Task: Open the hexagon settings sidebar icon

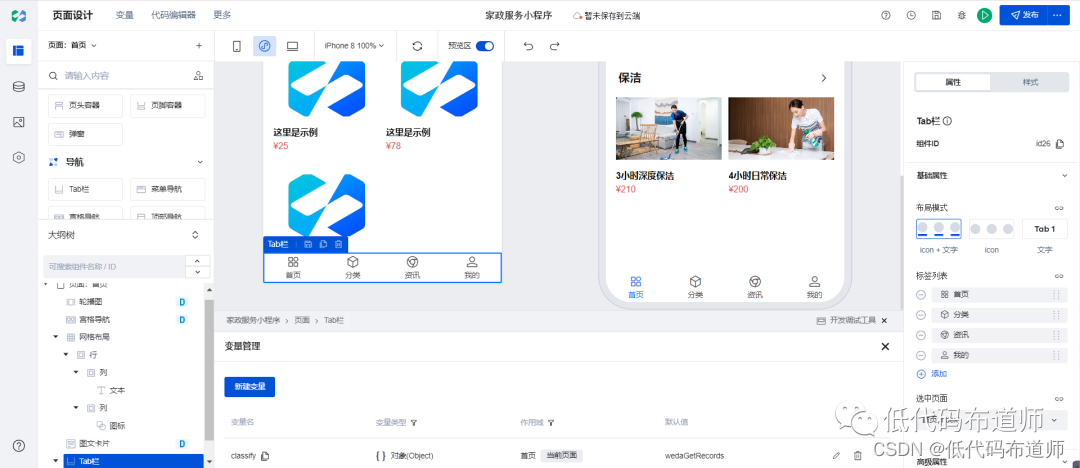Action: [19, 157]
